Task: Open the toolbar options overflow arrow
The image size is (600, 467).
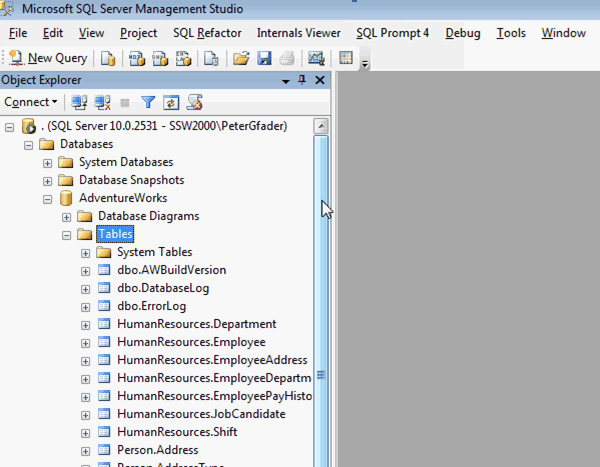Action: pyautogui.click(x=365, y=64)
